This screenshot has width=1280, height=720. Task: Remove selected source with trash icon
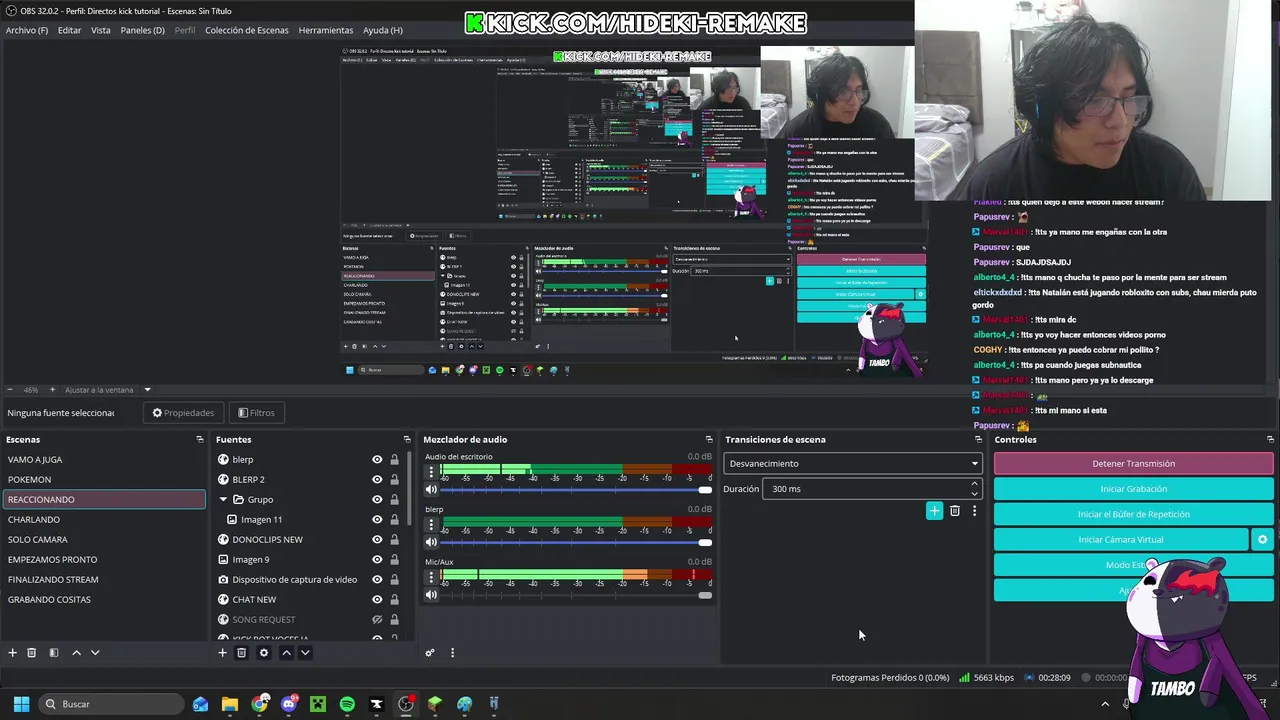coord(241,653)
